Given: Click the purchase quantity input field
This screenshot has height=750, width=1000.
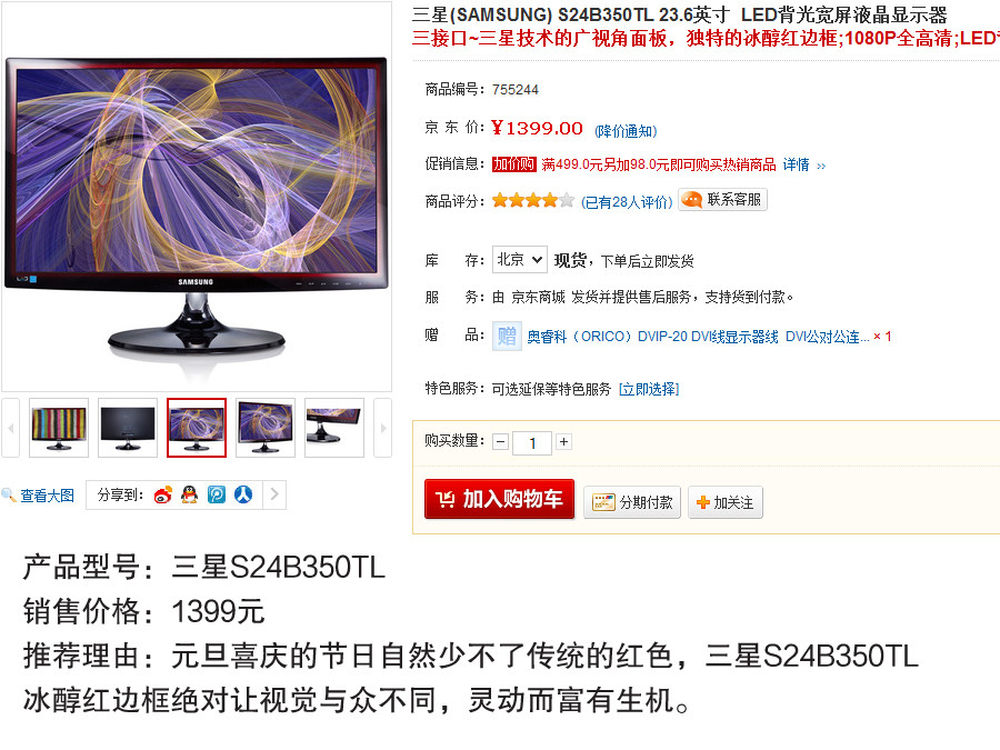Looking at the screenshot, I should point(533,443).
